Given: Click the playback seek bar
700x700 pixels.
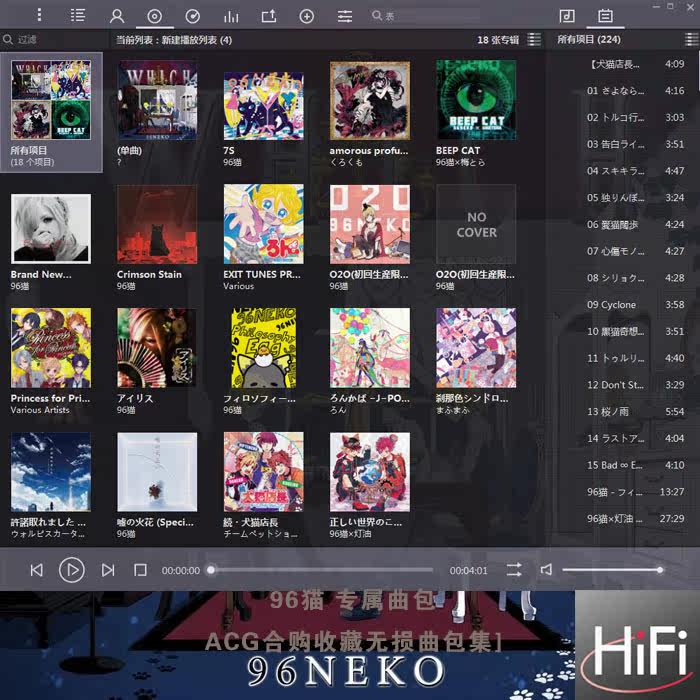Looking at the screenshot, I should point(321,570).
